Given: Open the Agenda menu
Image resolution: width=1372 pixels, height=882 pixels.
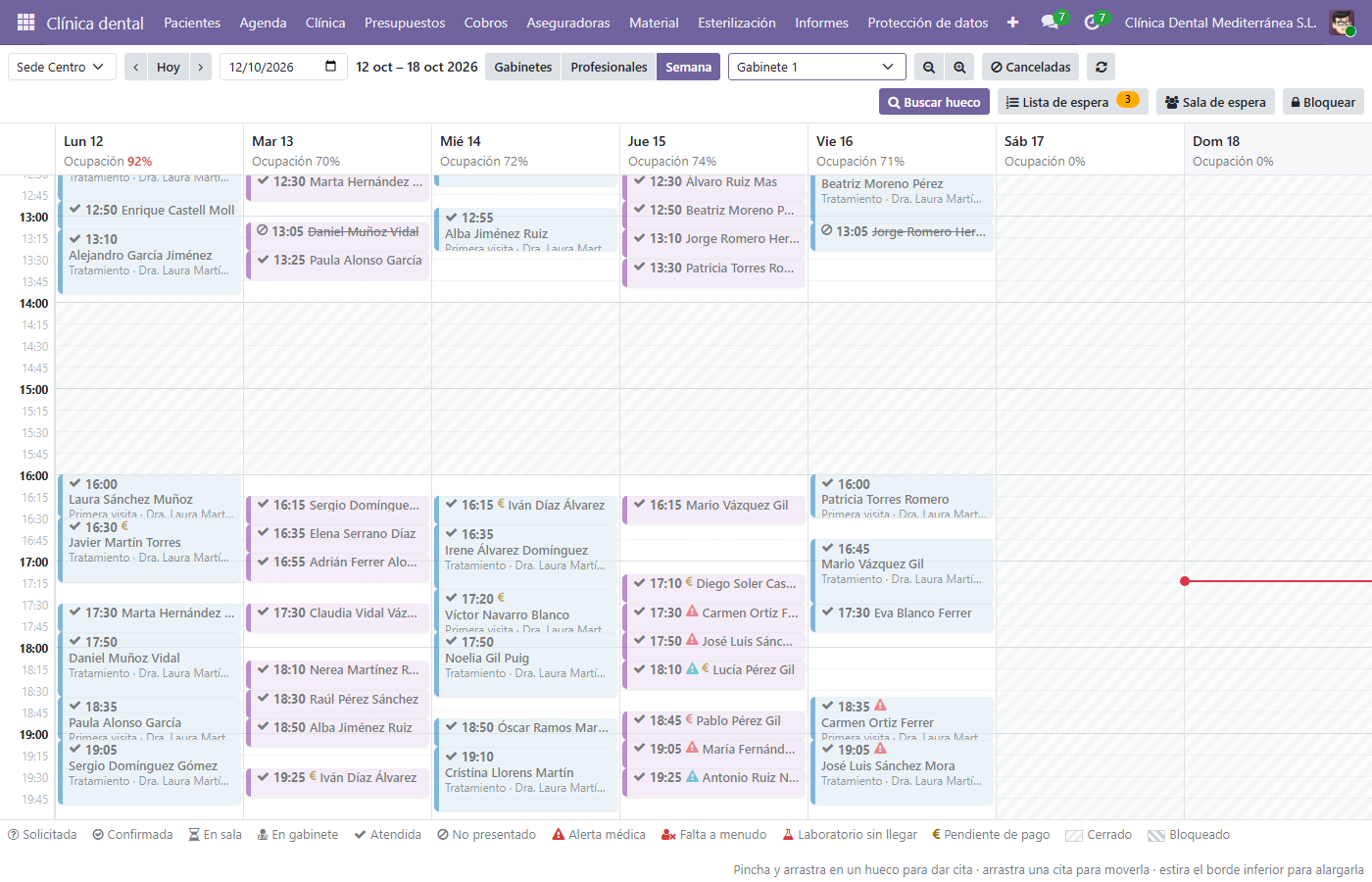Looking at the screenshot, I should tap(263, 23).
